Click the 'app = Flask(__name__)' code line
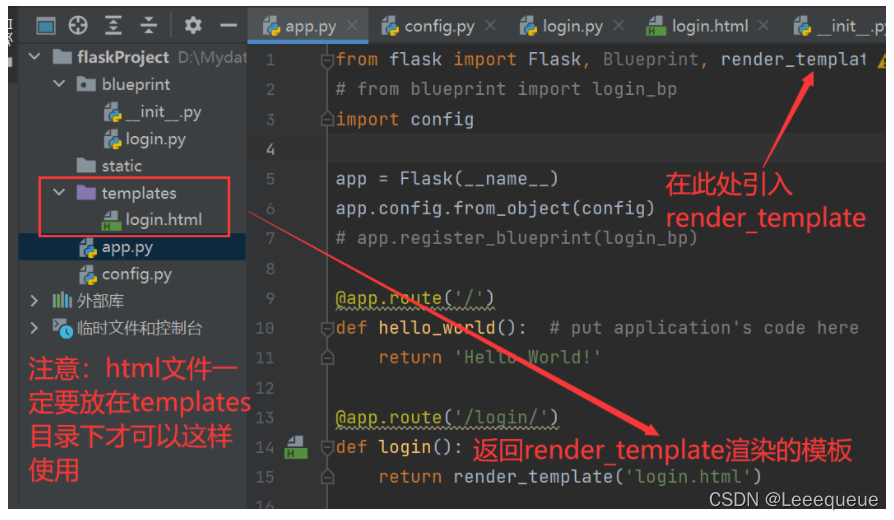 pos(446,179)
